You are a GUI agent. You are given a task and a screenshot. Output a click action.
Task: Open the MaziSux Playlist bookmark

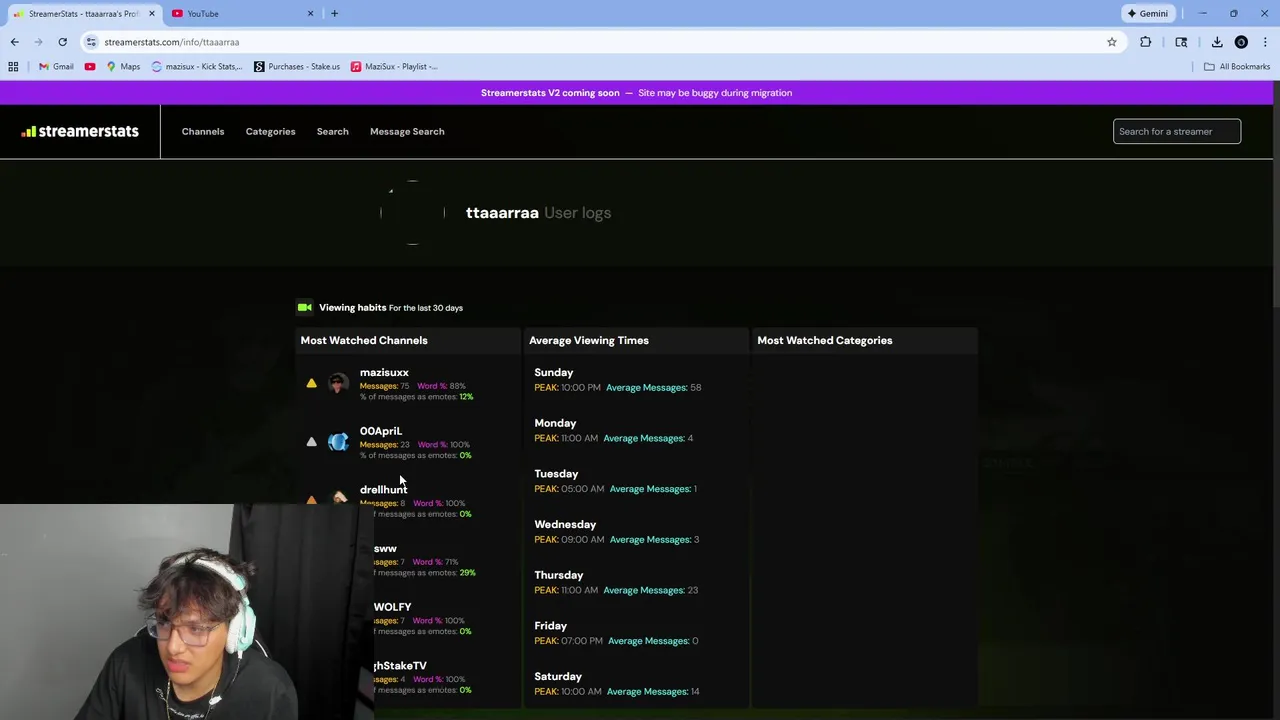[394, 66]
